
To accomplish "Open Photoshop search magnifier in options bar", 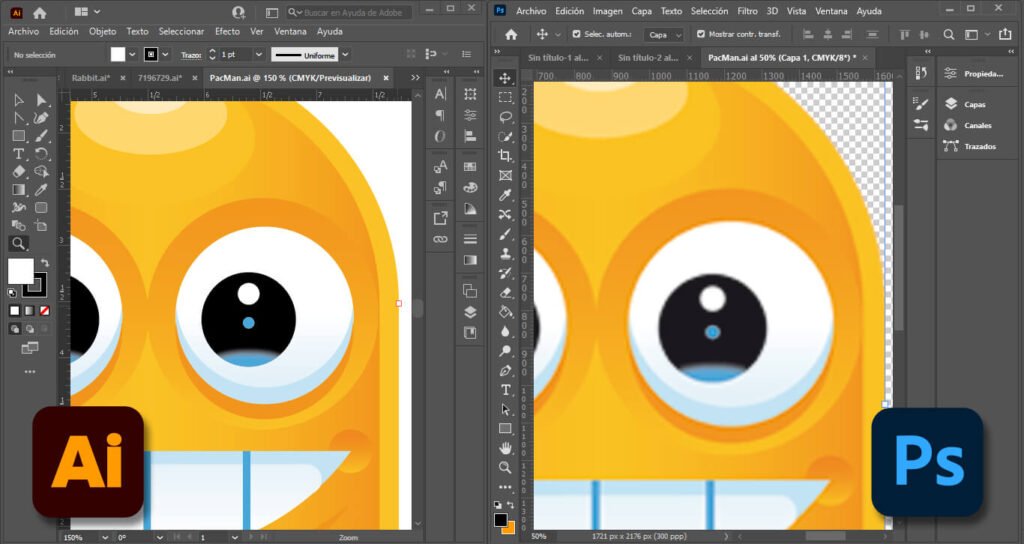I will [x=949, y=35].
